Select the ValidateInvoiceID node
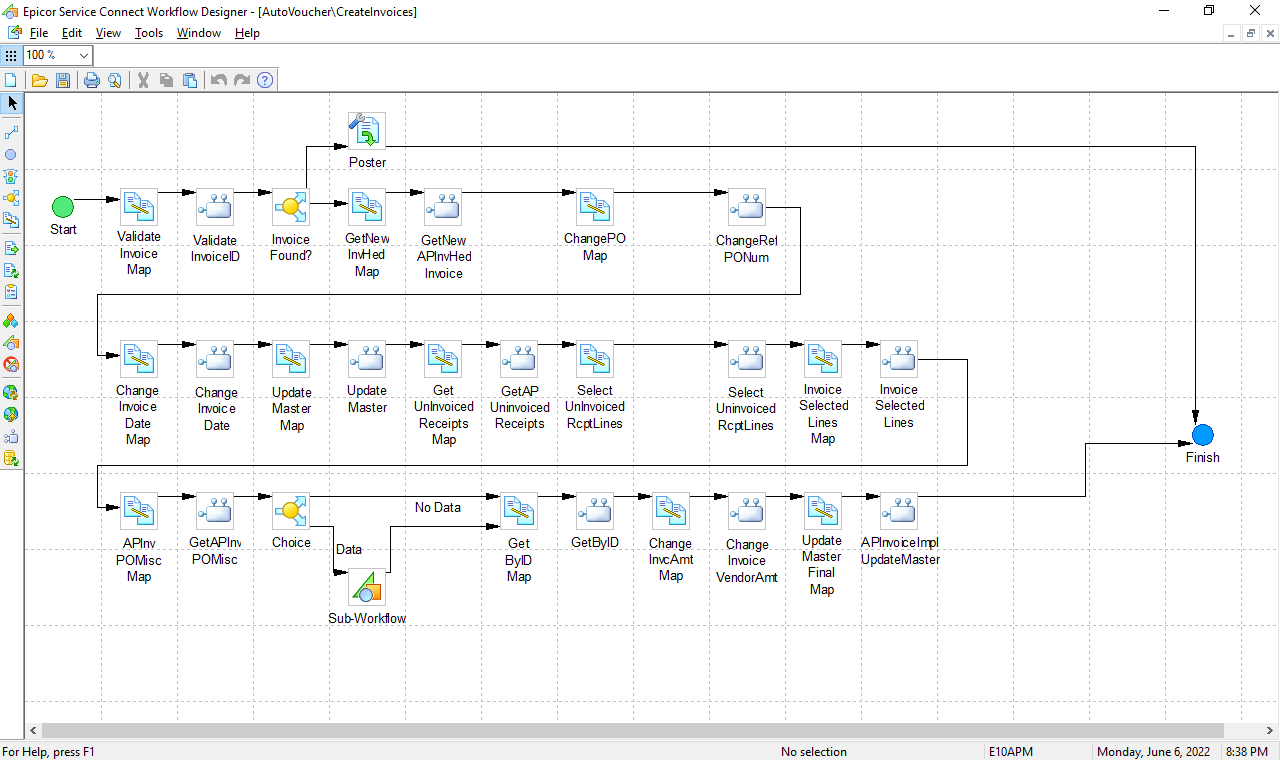The width and height of the screenshot is (1280, 760). point(215,208)
